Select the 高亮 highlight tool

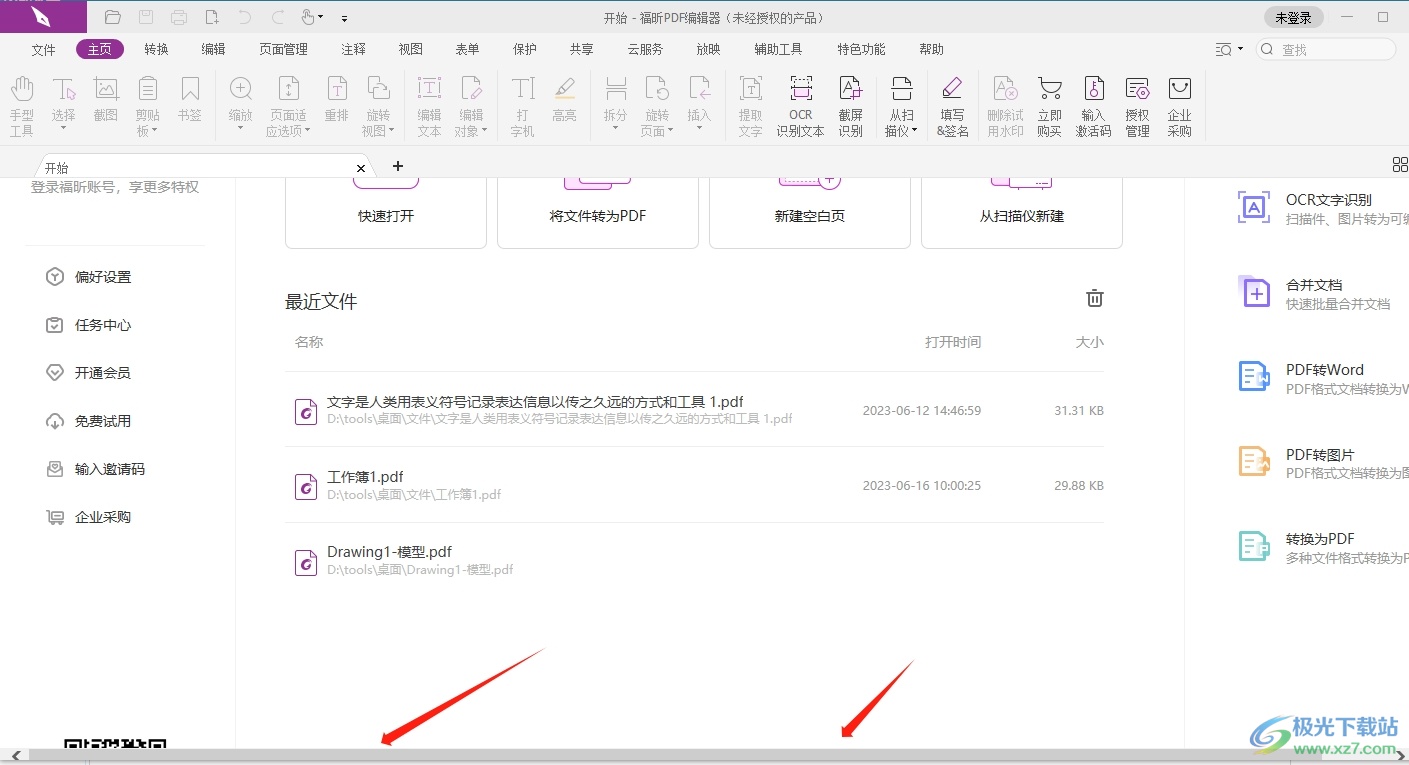(564, 100)
